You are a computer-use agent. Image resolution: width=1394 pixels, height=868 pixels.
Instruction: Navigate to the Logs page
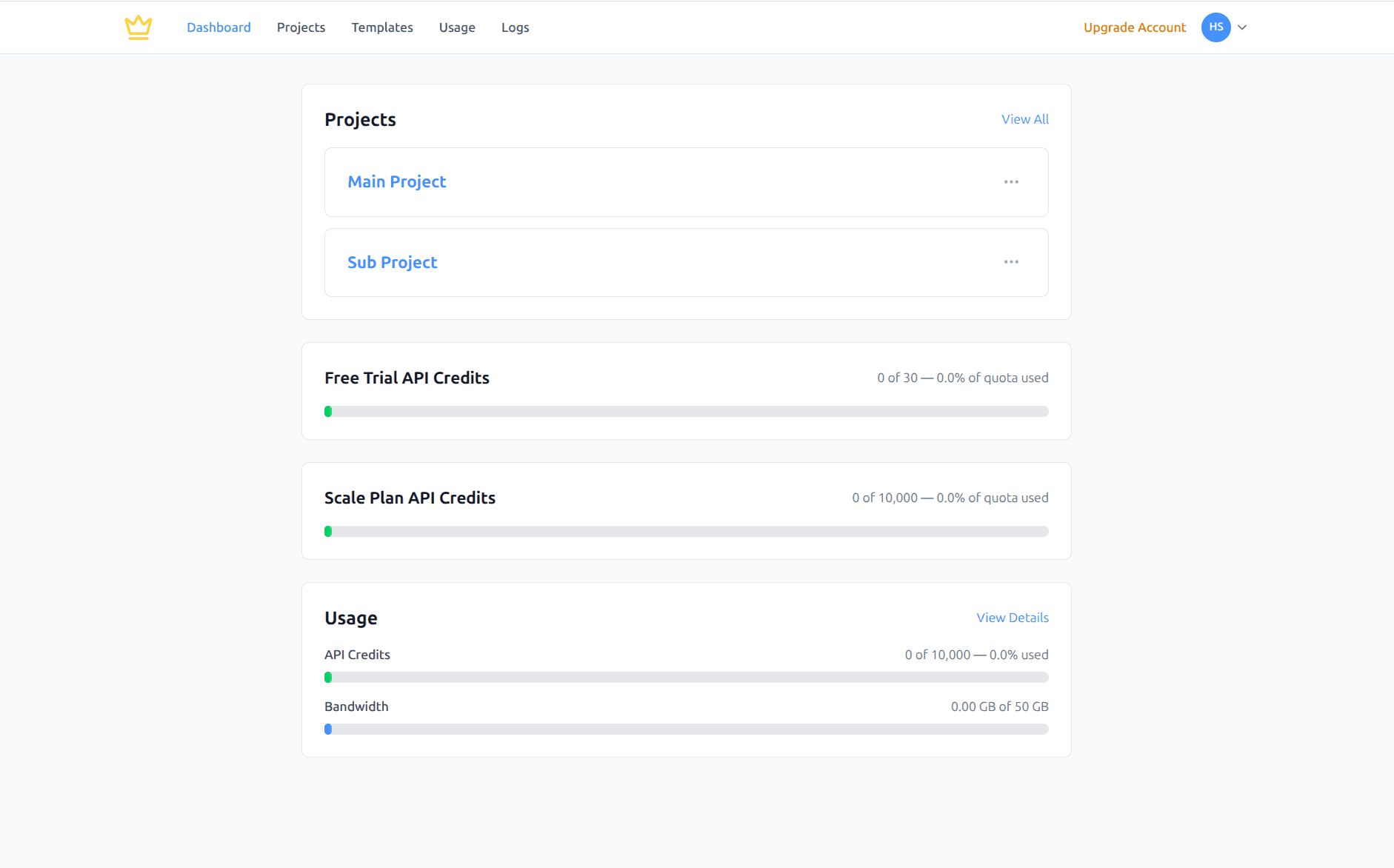[x=515, y=27]
